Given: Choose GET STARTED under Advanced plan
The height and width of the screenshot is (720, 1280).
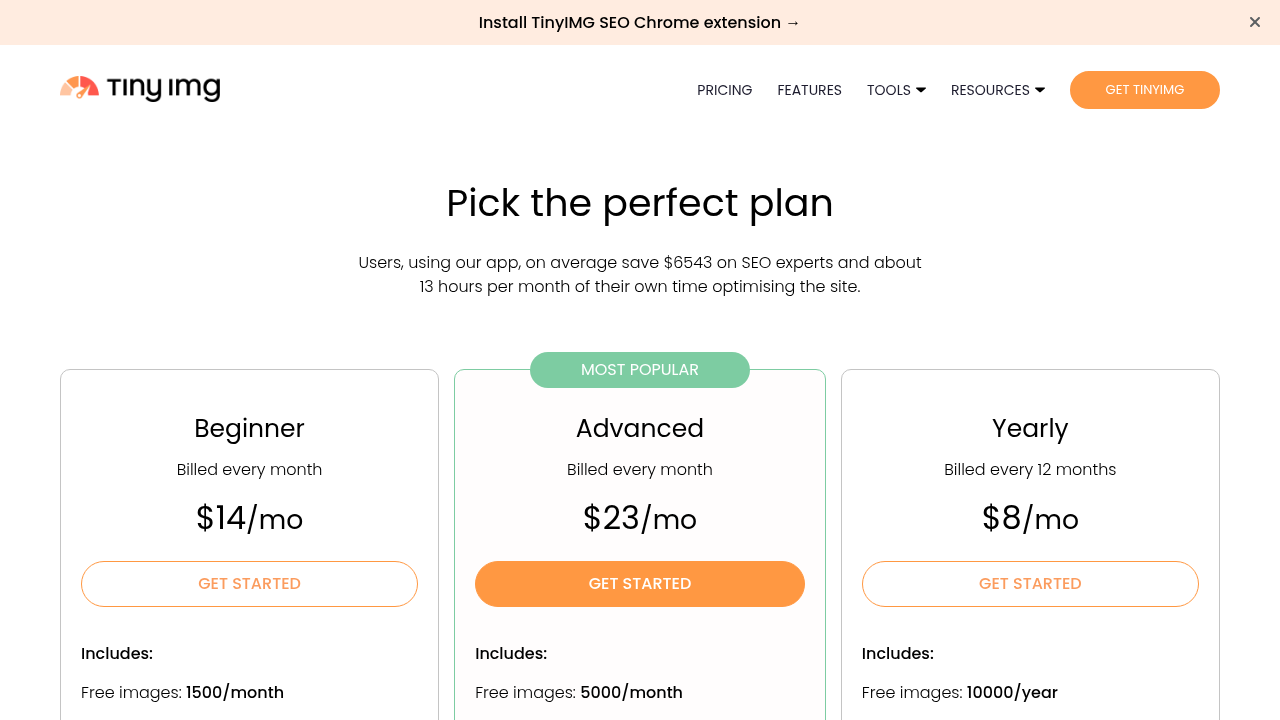Looking at the screenshot, I should coord(640,584).
